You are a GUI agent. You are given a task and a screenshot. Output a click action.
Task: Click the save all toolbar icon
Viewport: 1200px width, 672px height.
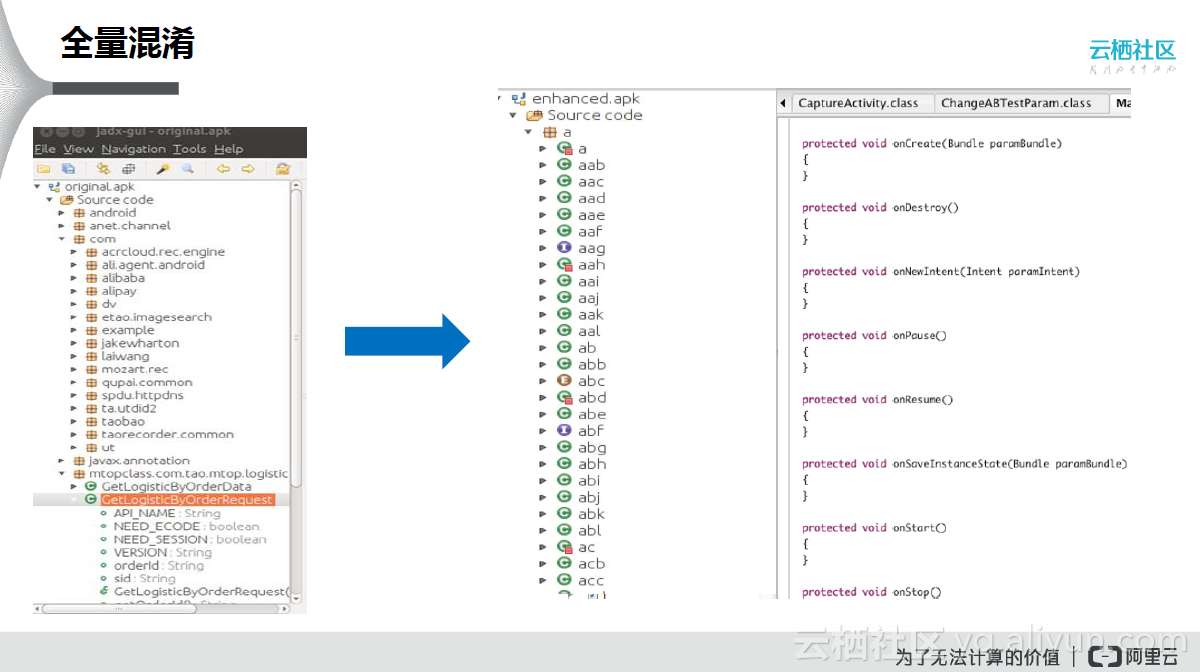68,169
